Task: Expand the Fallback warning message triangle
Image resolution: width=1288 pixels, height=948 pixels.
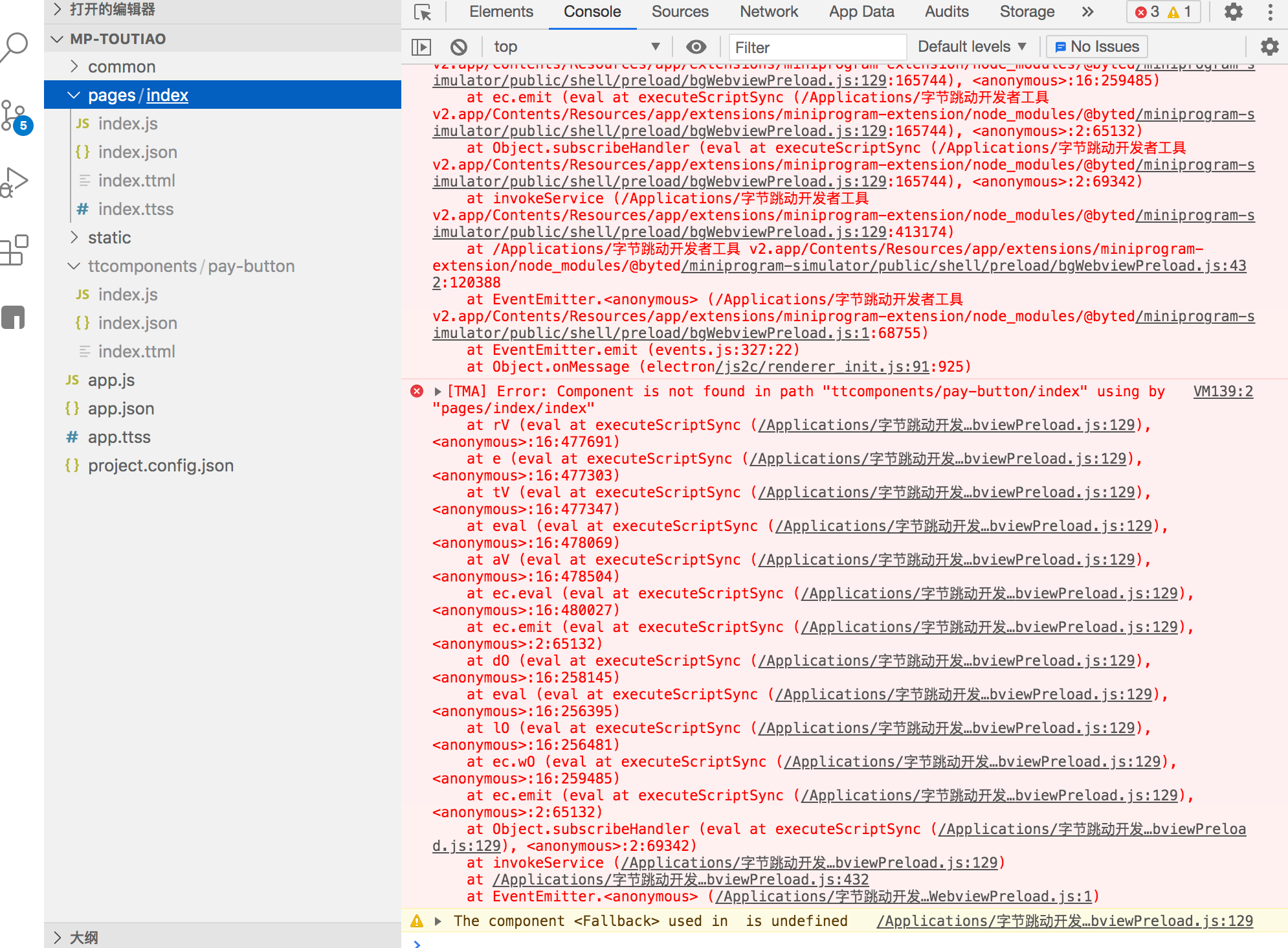Action: tap(438, 921)
